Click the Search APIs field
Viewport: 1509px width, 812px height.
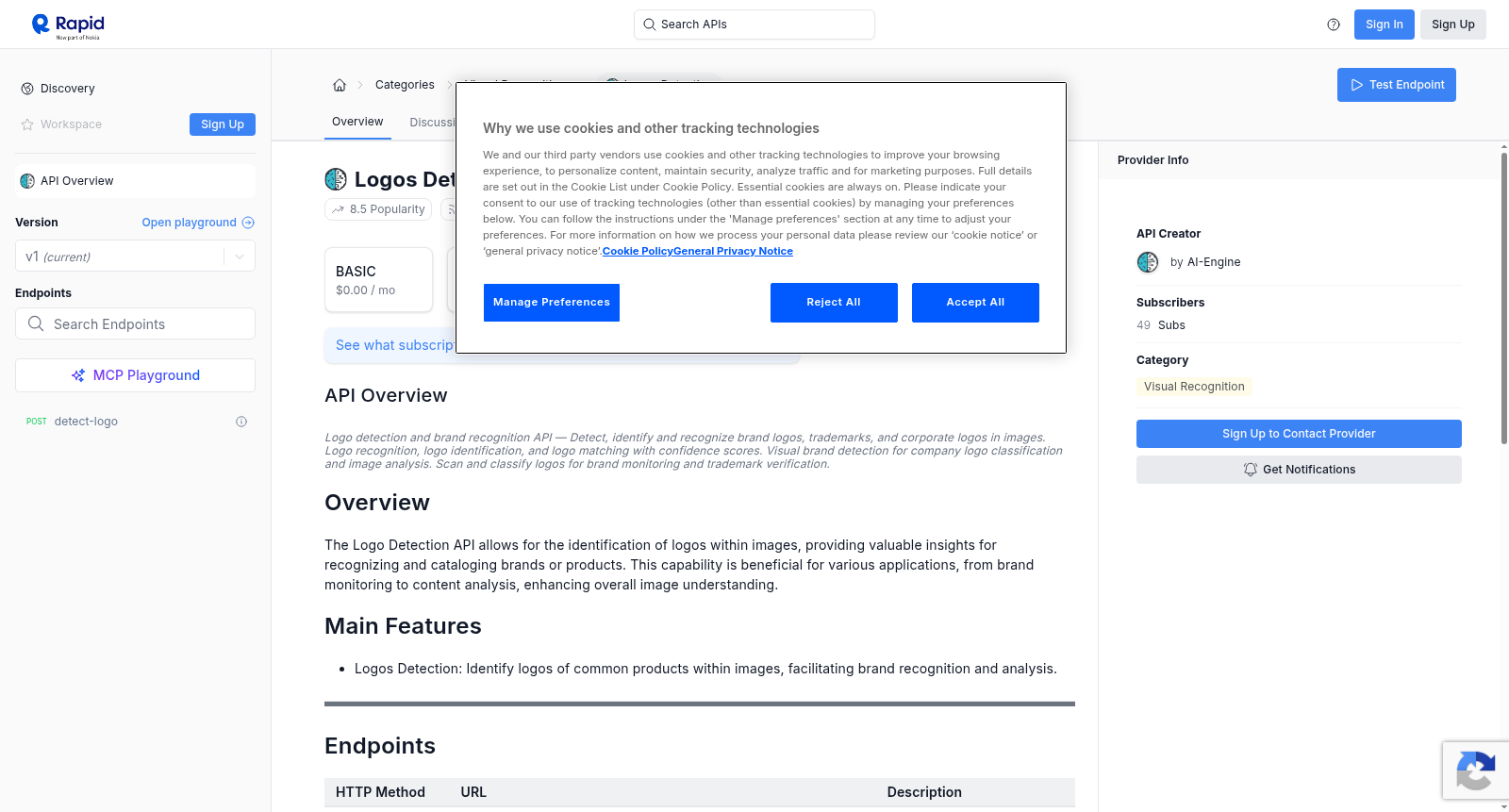[x=754, y=25]
